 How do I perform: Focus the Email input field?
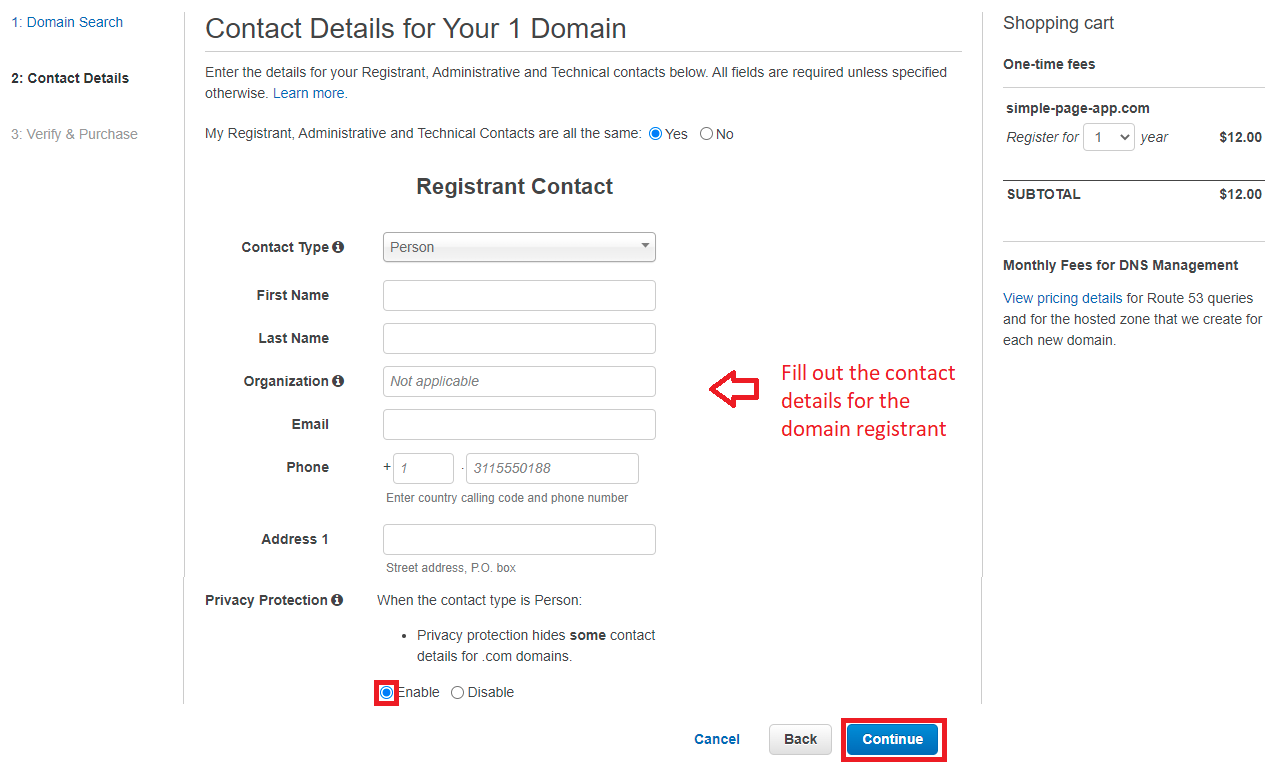coord(519,424)
